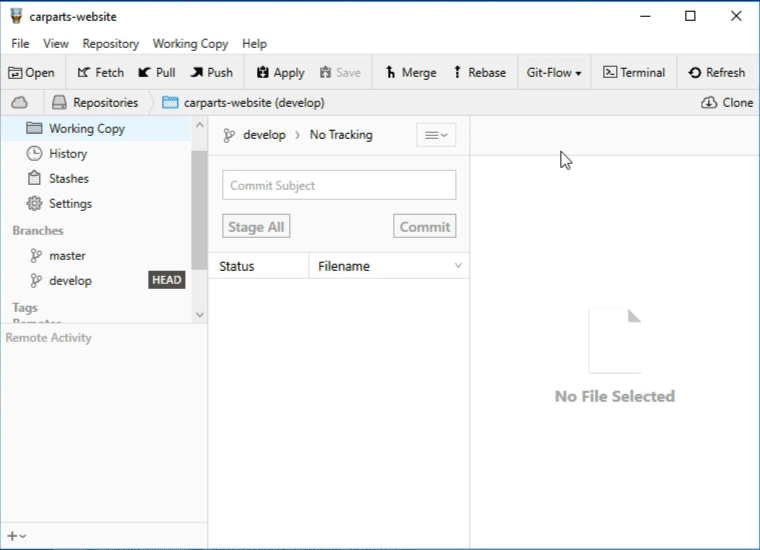
Task: Select the master branch in sidebar
Action: 67,256
